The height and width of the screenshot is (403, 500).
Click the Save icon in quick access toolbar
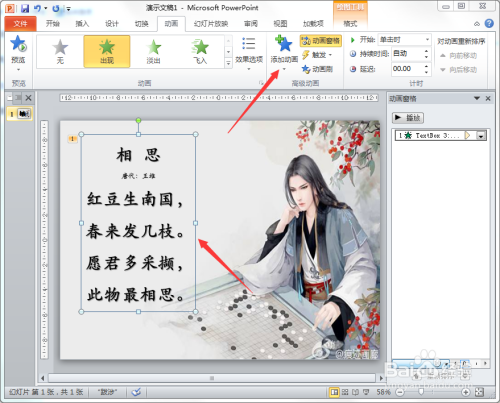[25, 8]
